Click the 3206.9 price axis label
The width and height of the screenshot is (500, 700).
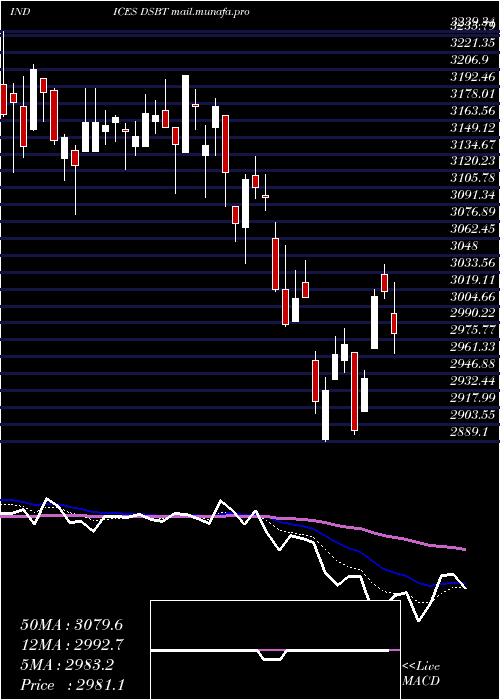[x=470, y=60]
